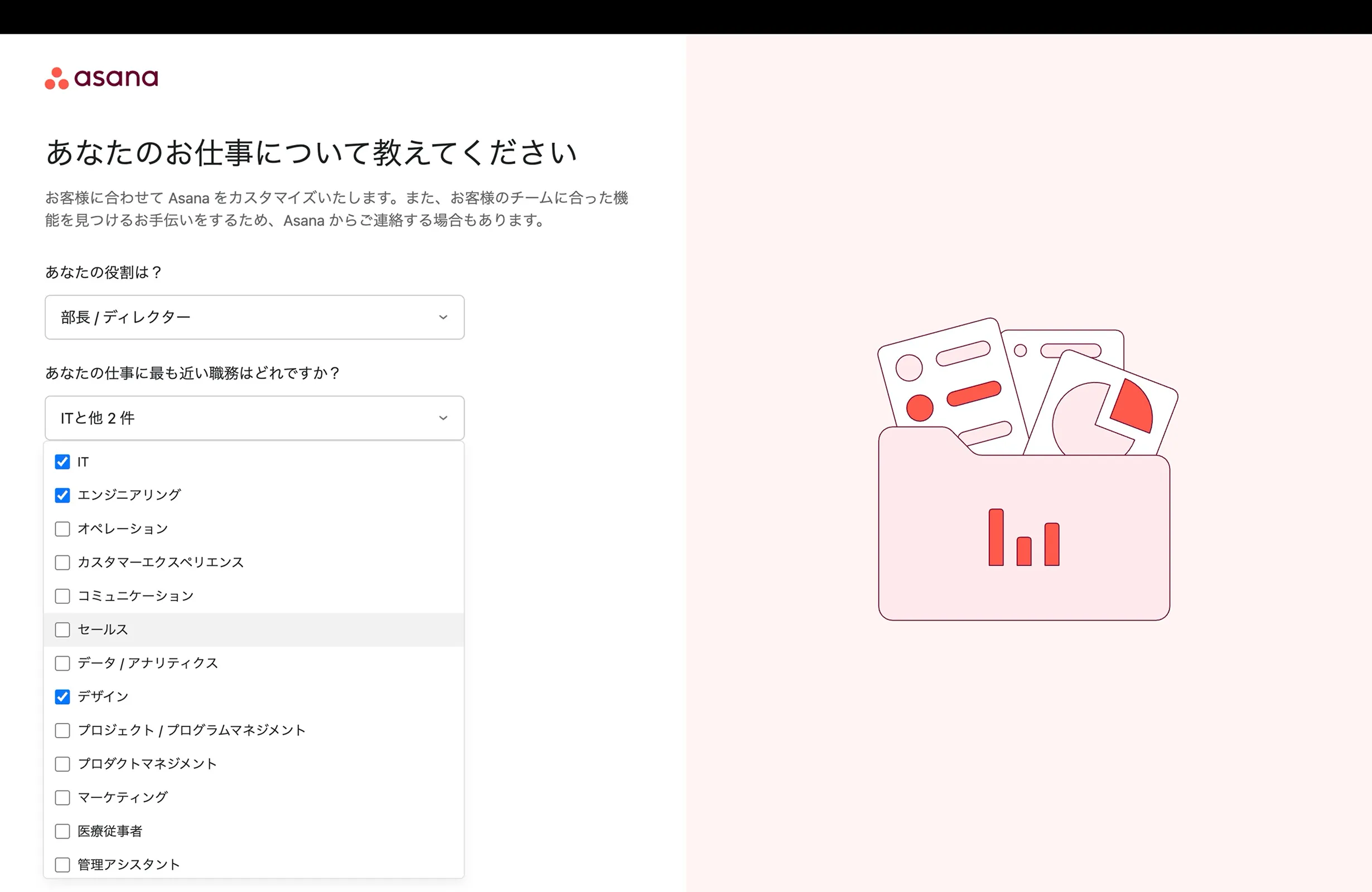Check the 管理アシスタント checkbox
Screen dimensions: 1372x892
click(62, 864)
